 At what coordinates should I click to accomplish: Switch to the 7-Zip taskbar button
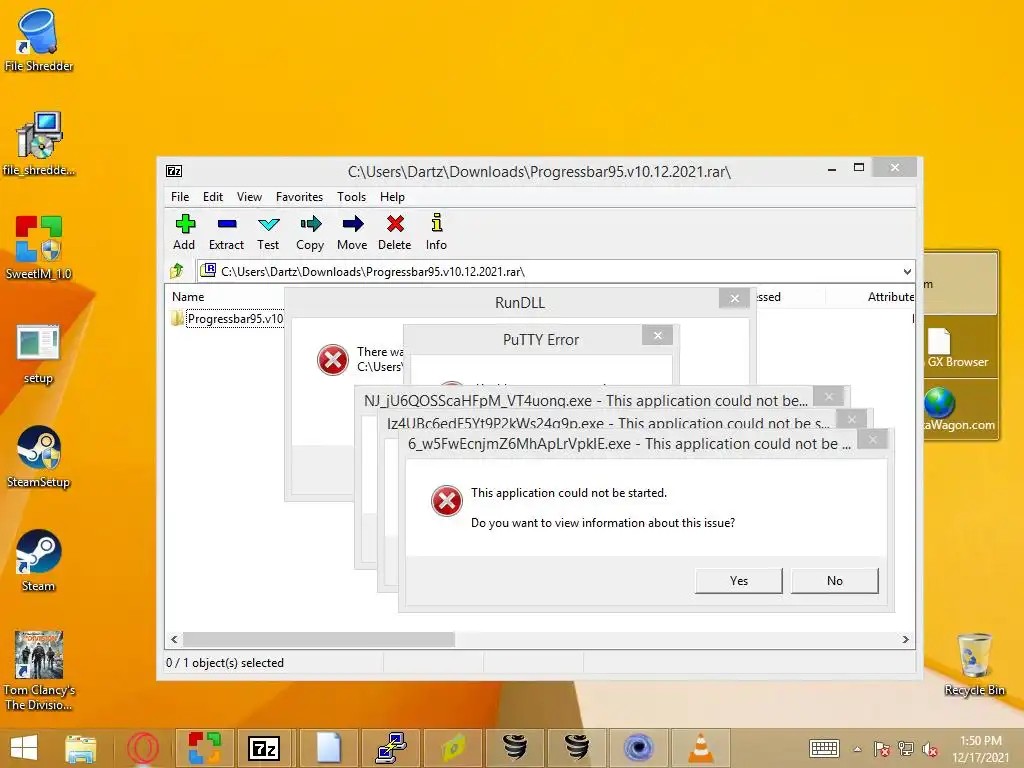point(264,748)
